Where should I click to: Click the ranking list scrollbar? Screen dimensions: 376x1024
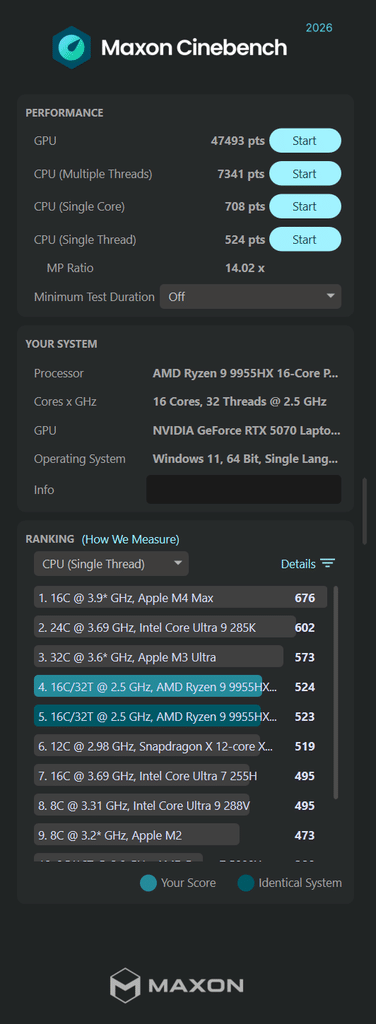click(x=336, y=692)
